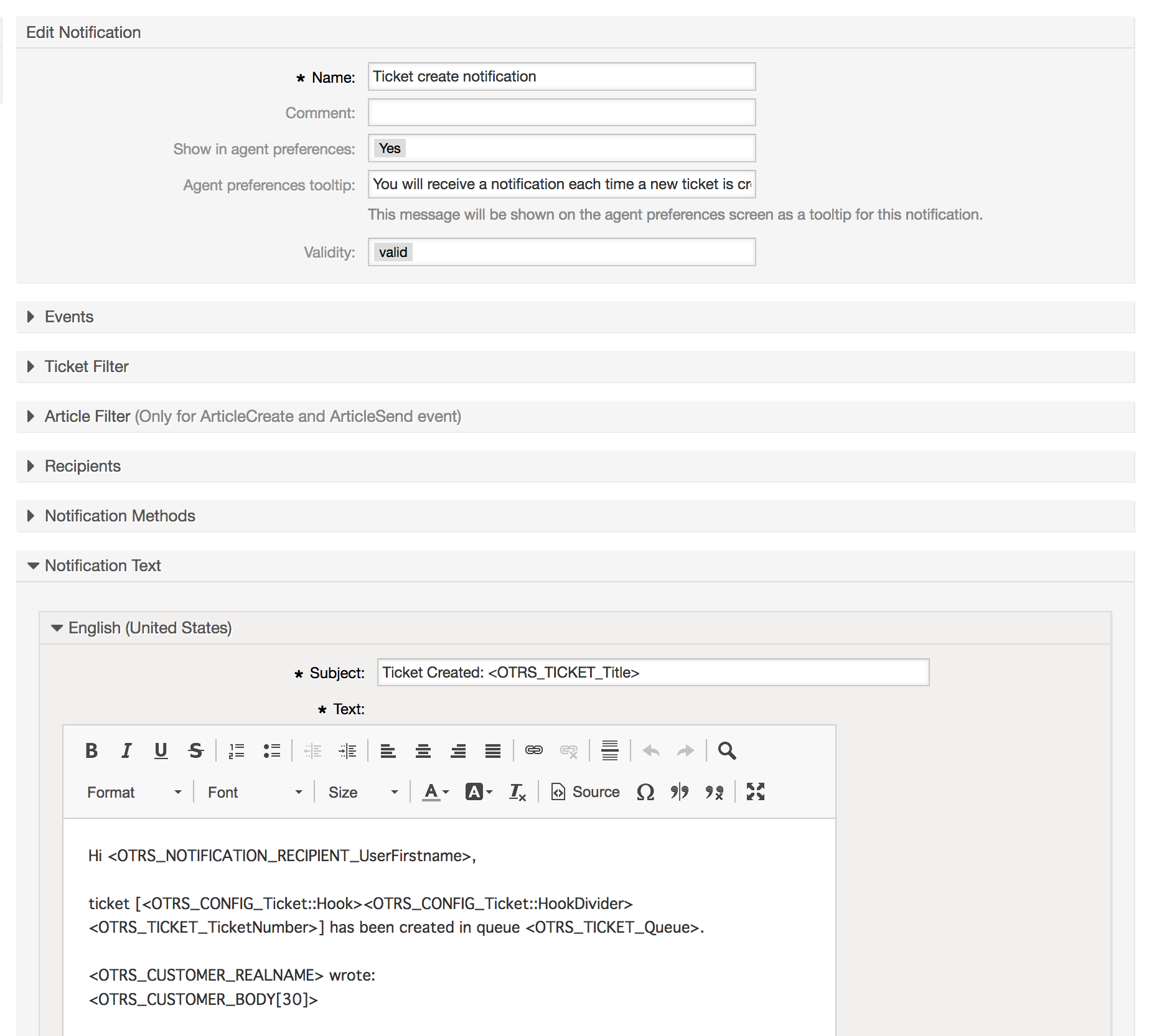Select the underline icon
This screenshot has width=1149, height=1036.
(x=161, y=750)
